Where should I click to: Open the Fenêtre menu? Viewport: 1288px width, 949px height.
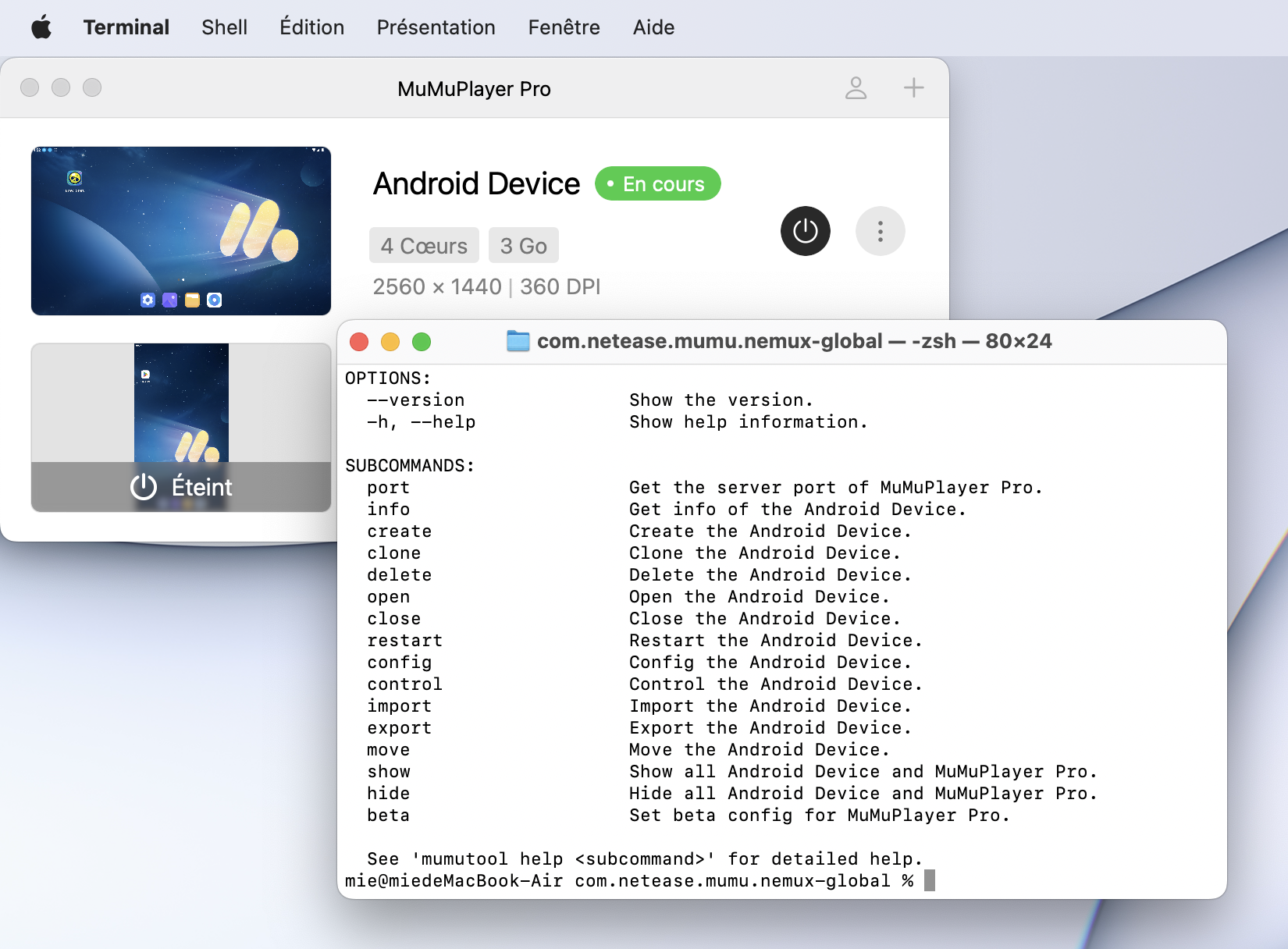[564, 27]
